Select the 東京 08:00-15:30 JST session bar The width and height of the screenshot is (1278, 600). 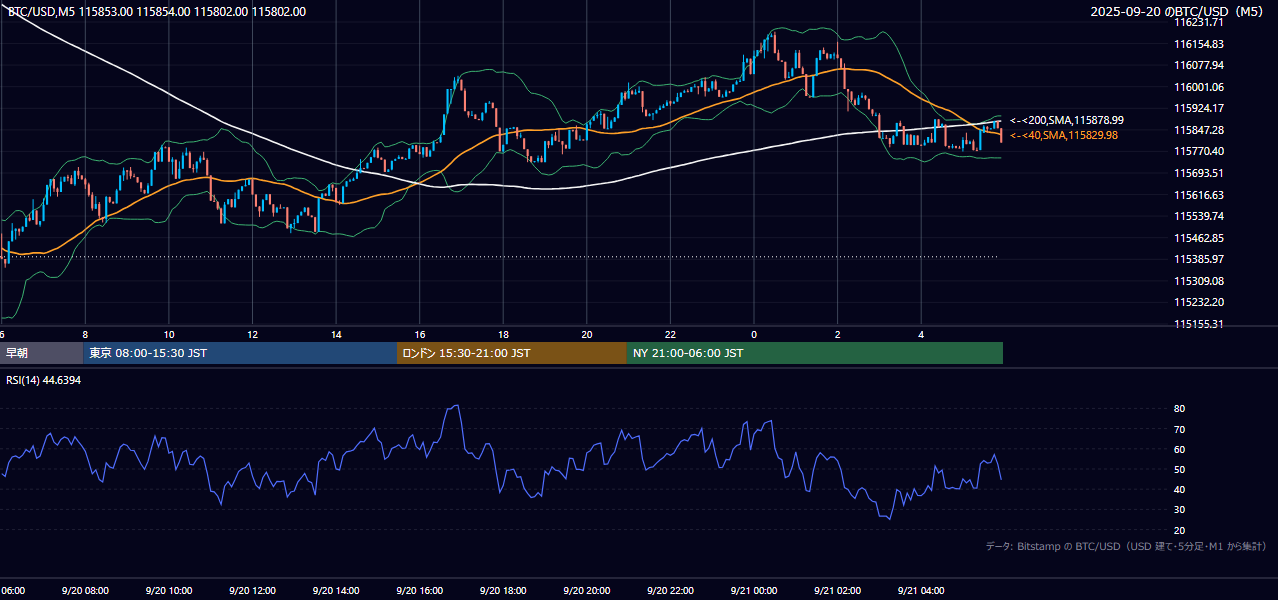(x=240, y=353)
